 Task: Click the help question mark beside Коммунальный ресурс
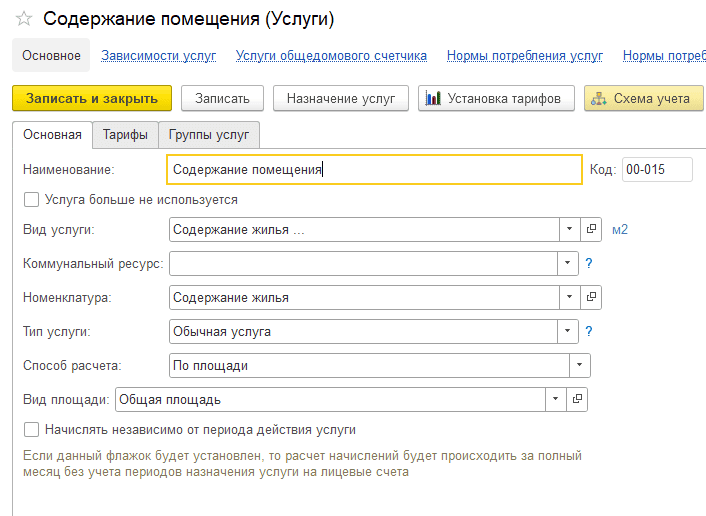pos(590,264)
